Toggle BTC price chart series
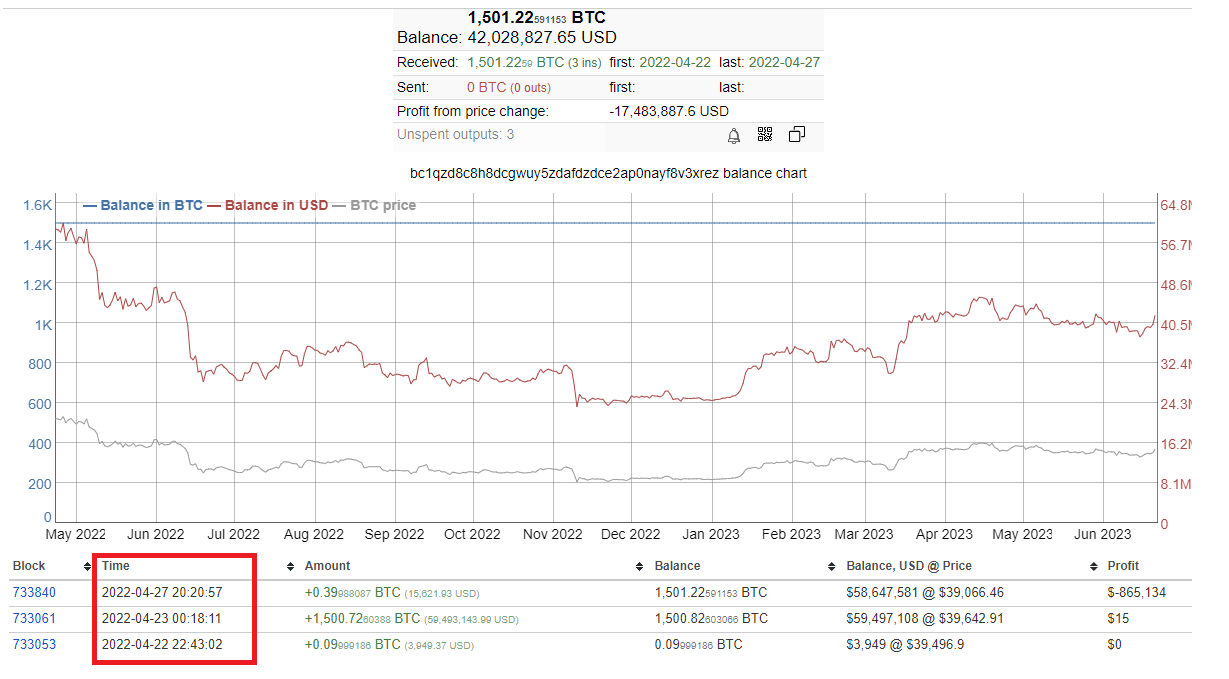The image size is (1229, 679). [x=382, y=205]
